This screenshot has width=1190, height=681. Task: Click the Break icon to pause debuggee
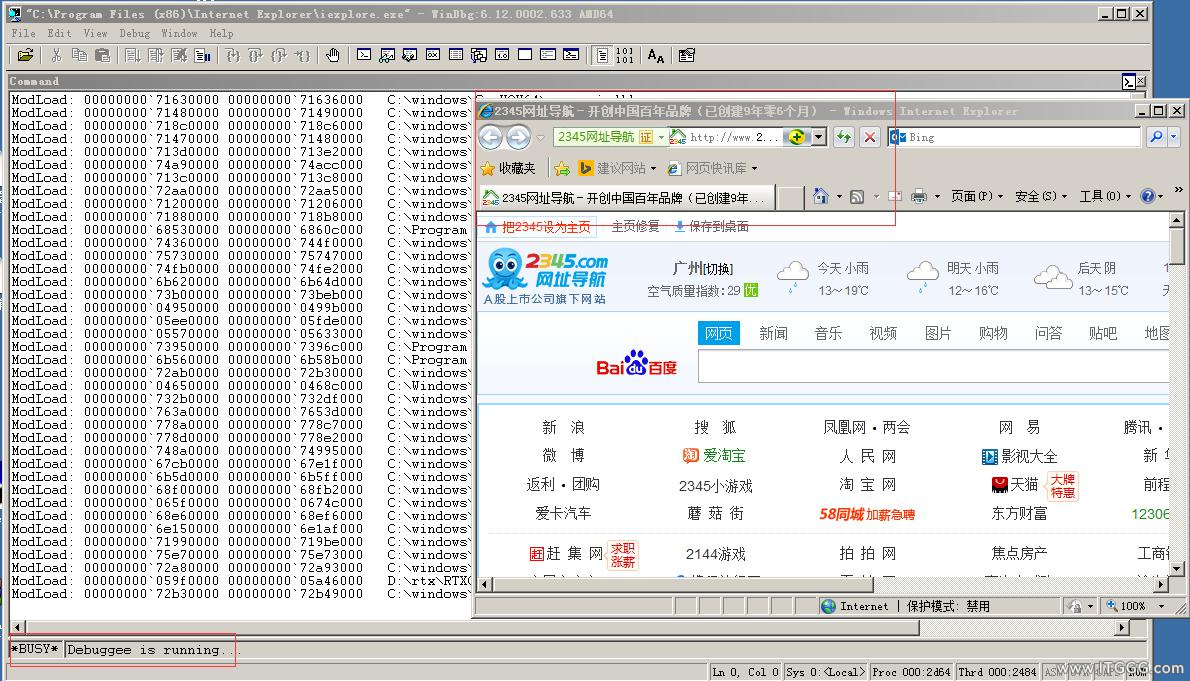(x=202, y=55)
